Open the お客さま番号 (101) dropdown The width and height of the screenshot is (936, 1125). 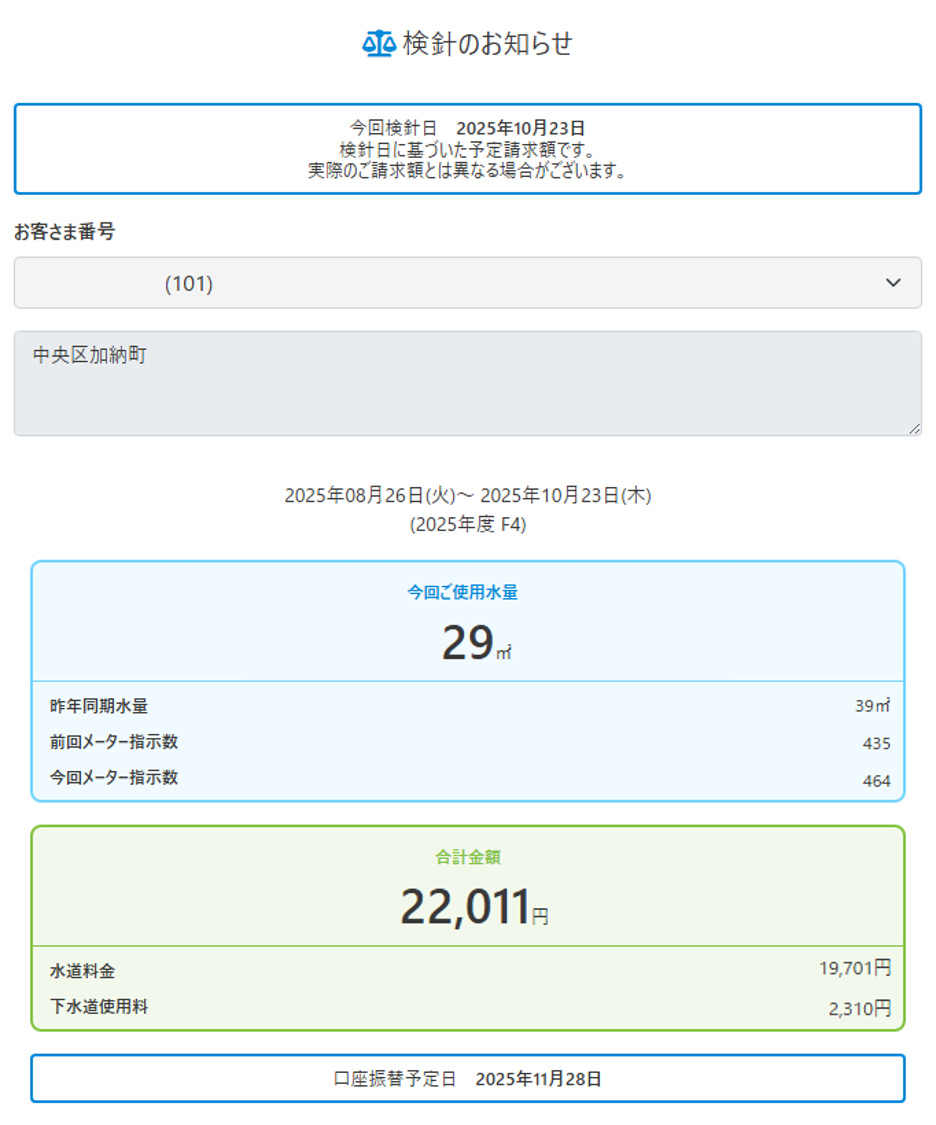click(x=467, y=283)
